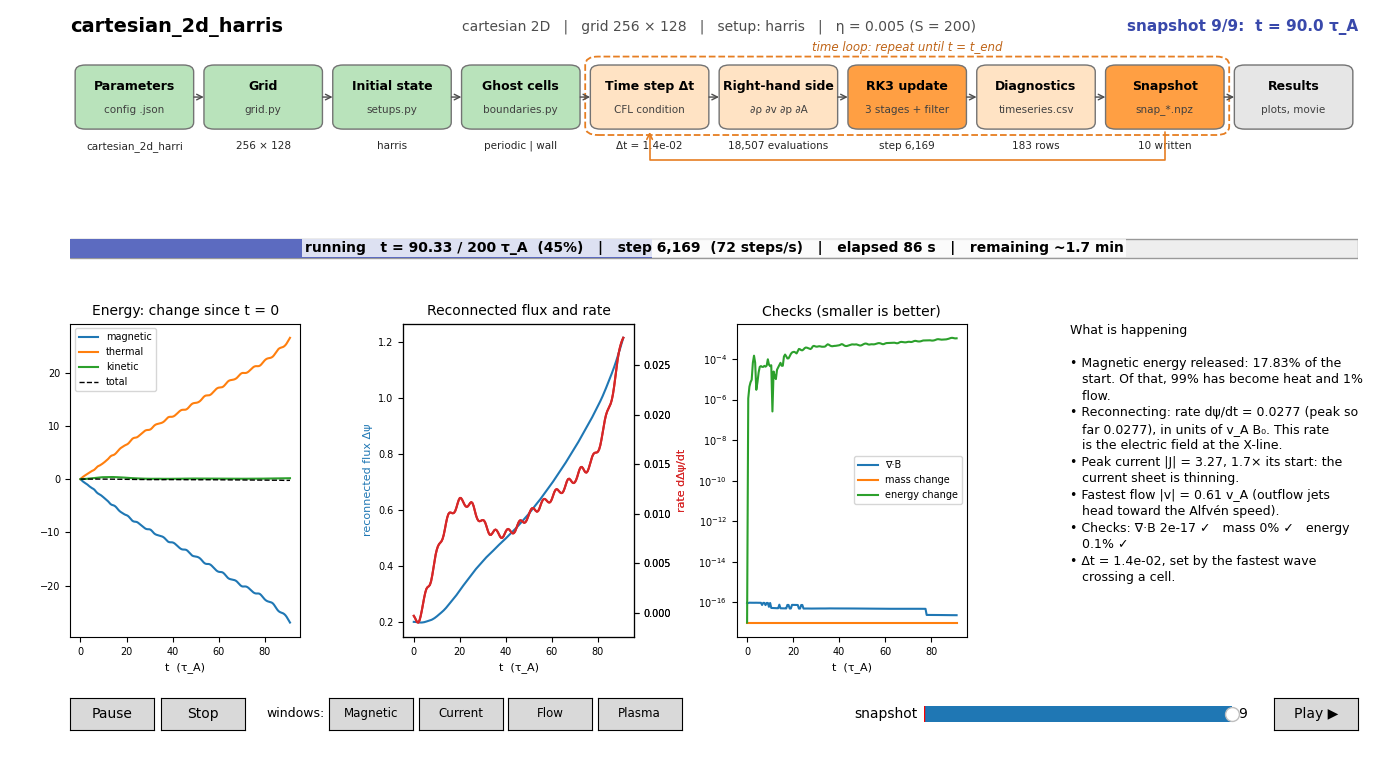Click the "snapshot 9/9: t = 90.0 τ_A" label
Image resolution: width=1400 pixels, height=760 pixels.
point(1242,26)
